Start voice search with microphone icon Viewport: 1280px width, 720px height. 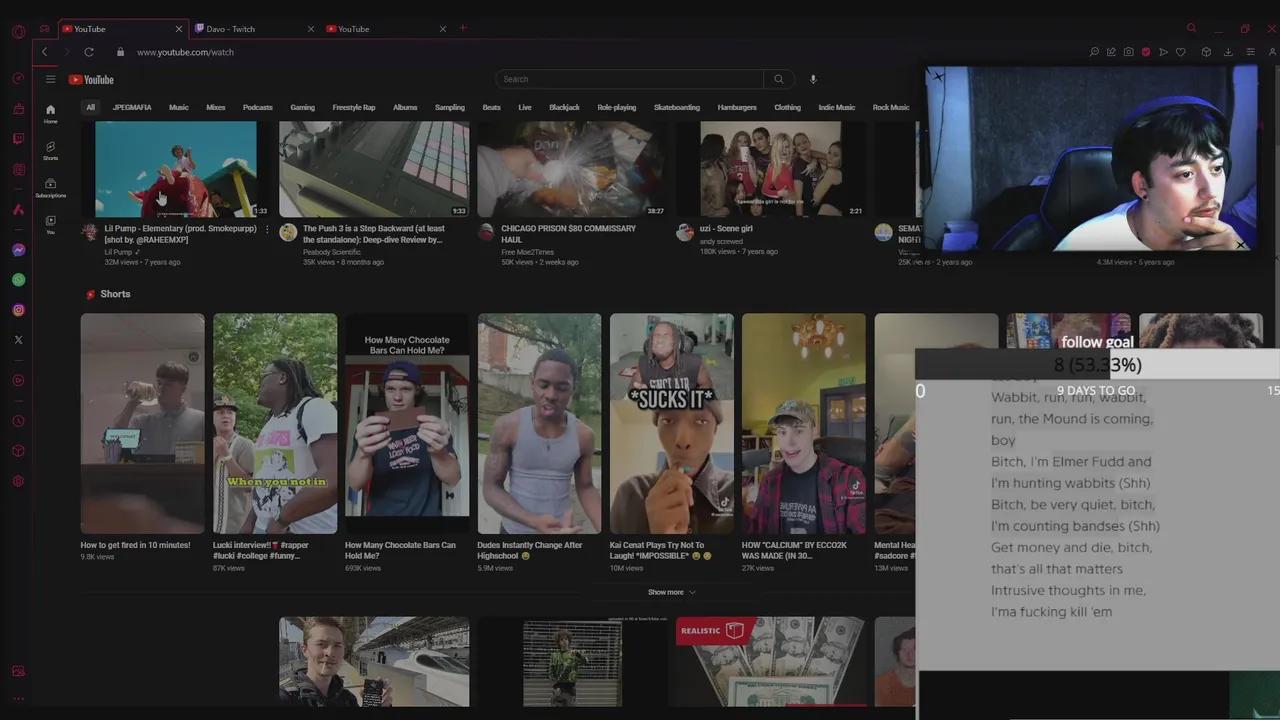[813, 79]
